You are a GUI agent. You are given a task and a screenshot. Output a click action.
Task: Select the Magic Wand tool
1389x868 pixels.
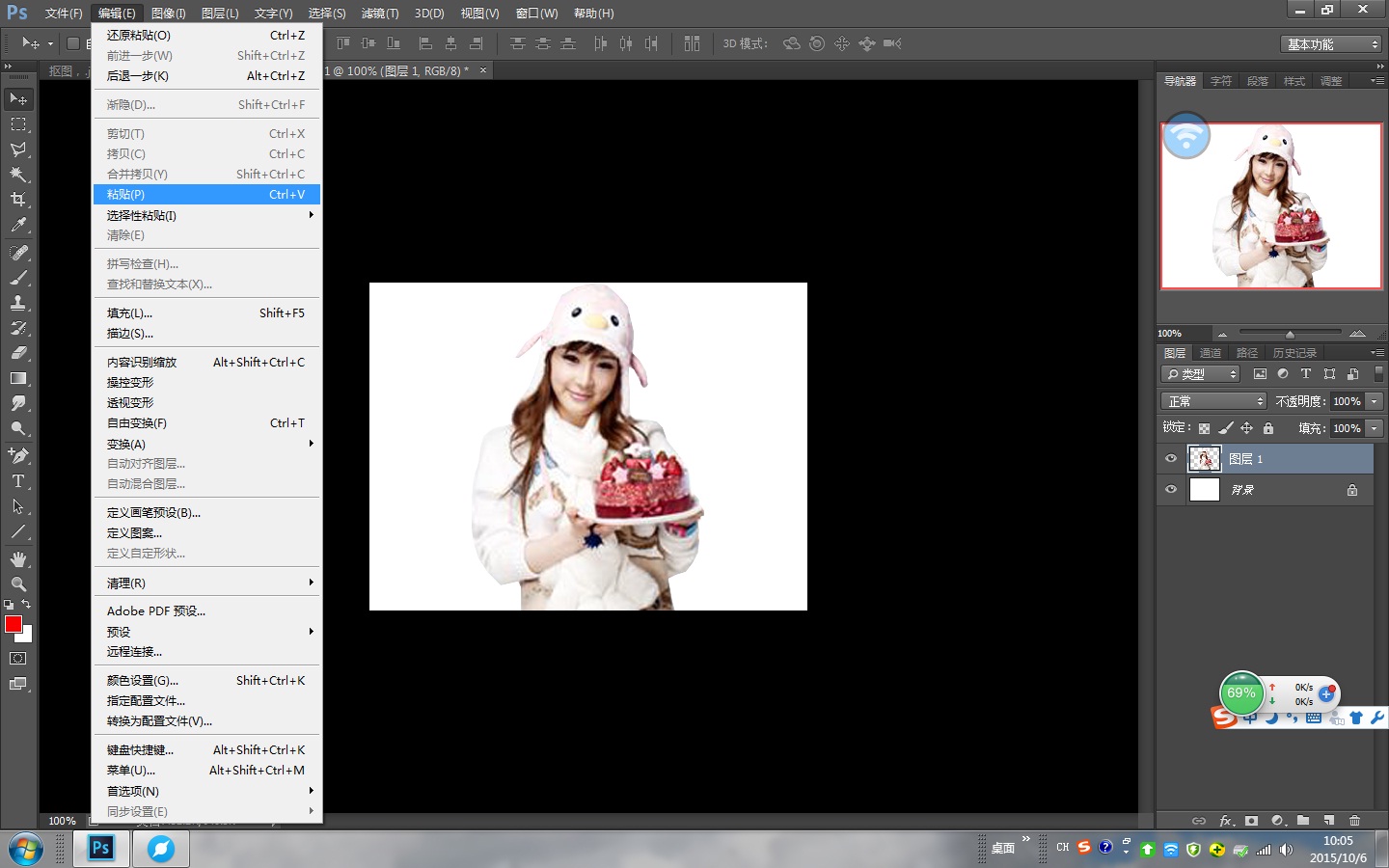(x=18, y=175)
